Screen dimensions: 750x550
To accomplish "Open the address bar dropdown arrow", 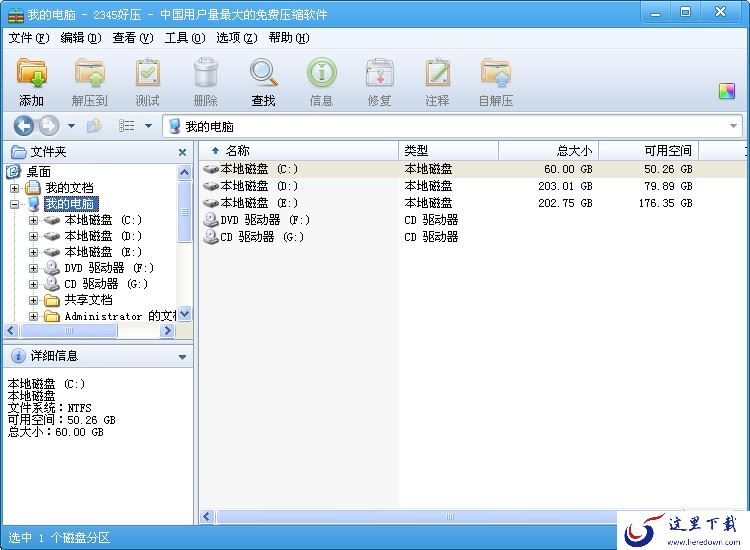I will (x=733, y=127).
